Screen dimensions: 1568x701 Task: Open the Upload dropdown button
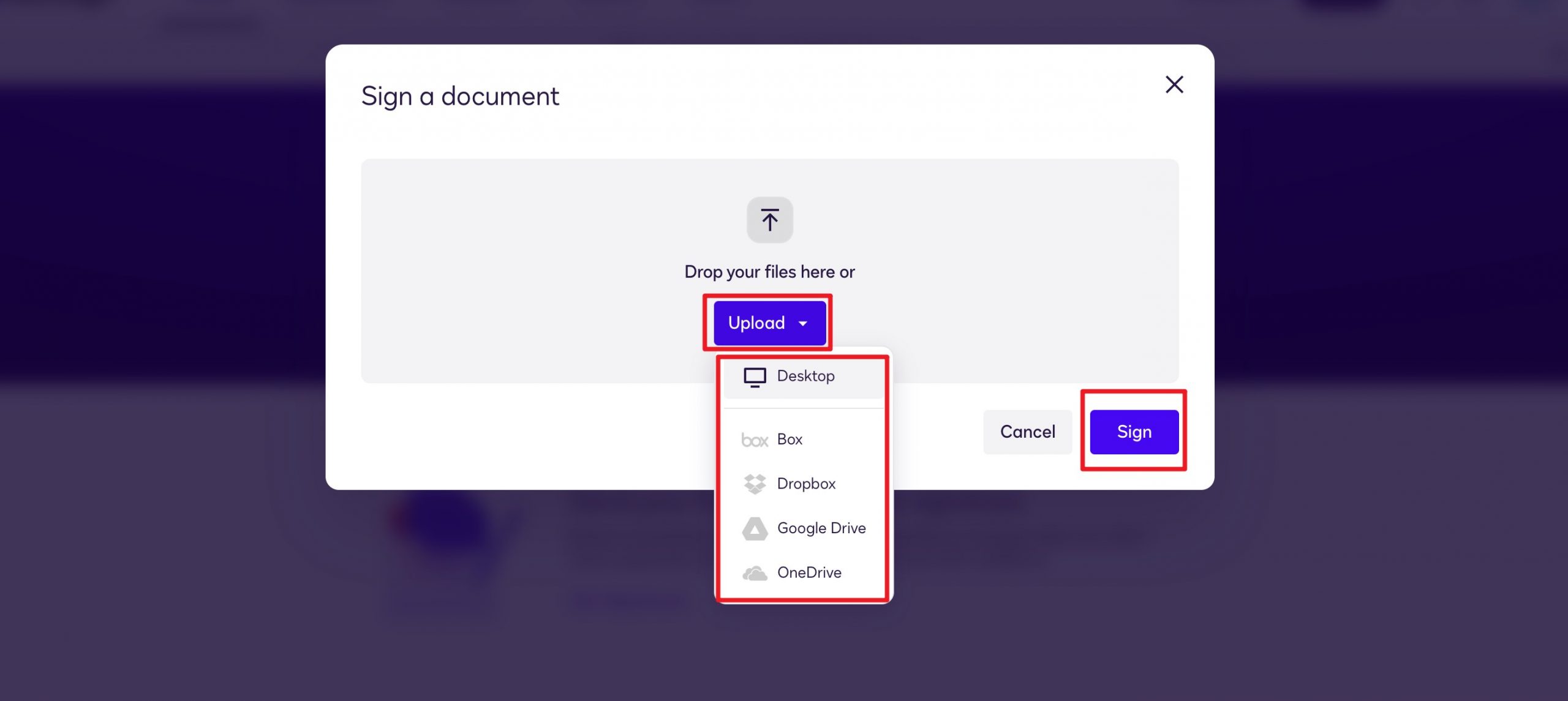coord(769,323)
